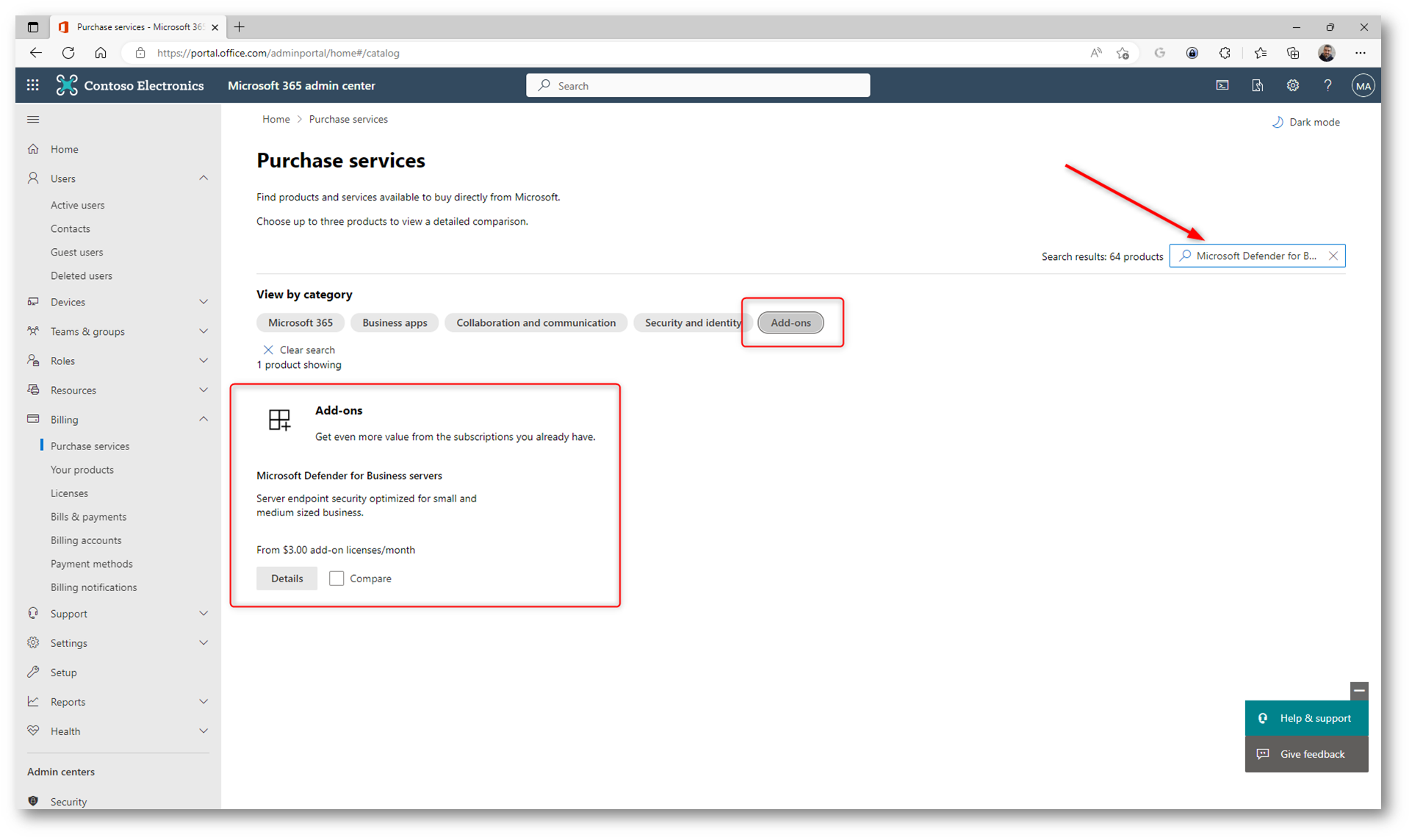Minimize the help & support widget
This screenshot has width=1412, height=840.
coord(1358,690)
